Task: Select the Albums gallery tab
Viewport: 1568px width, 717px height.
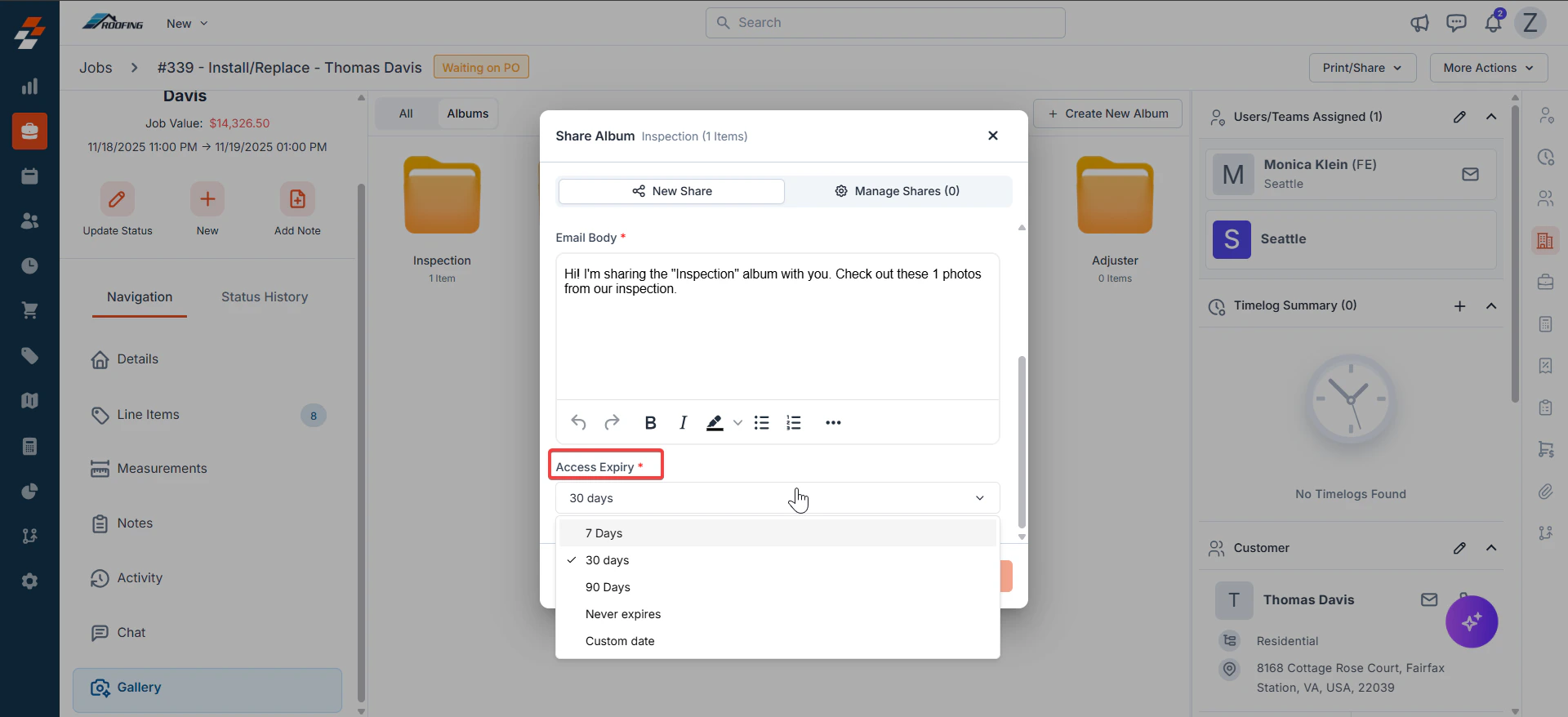Action: (x=467, y=114)
